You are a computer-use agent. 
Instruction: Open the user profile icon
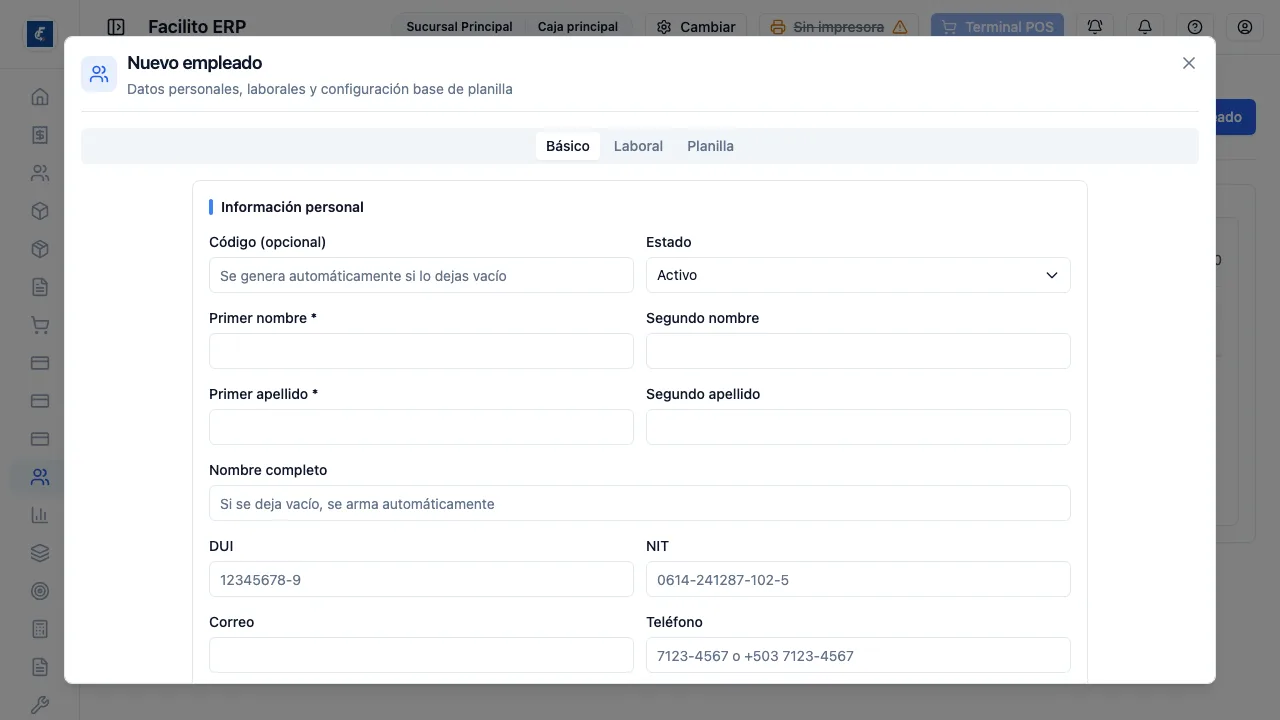(1245, 27)
